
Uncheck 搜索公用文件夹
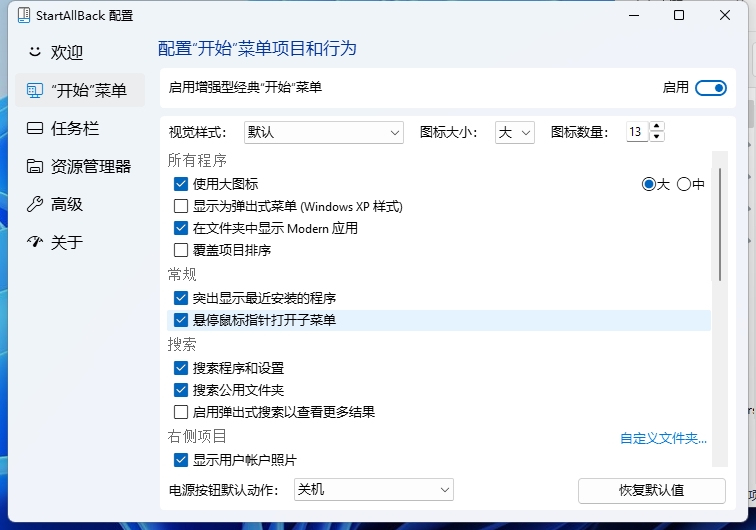(181, 390)
